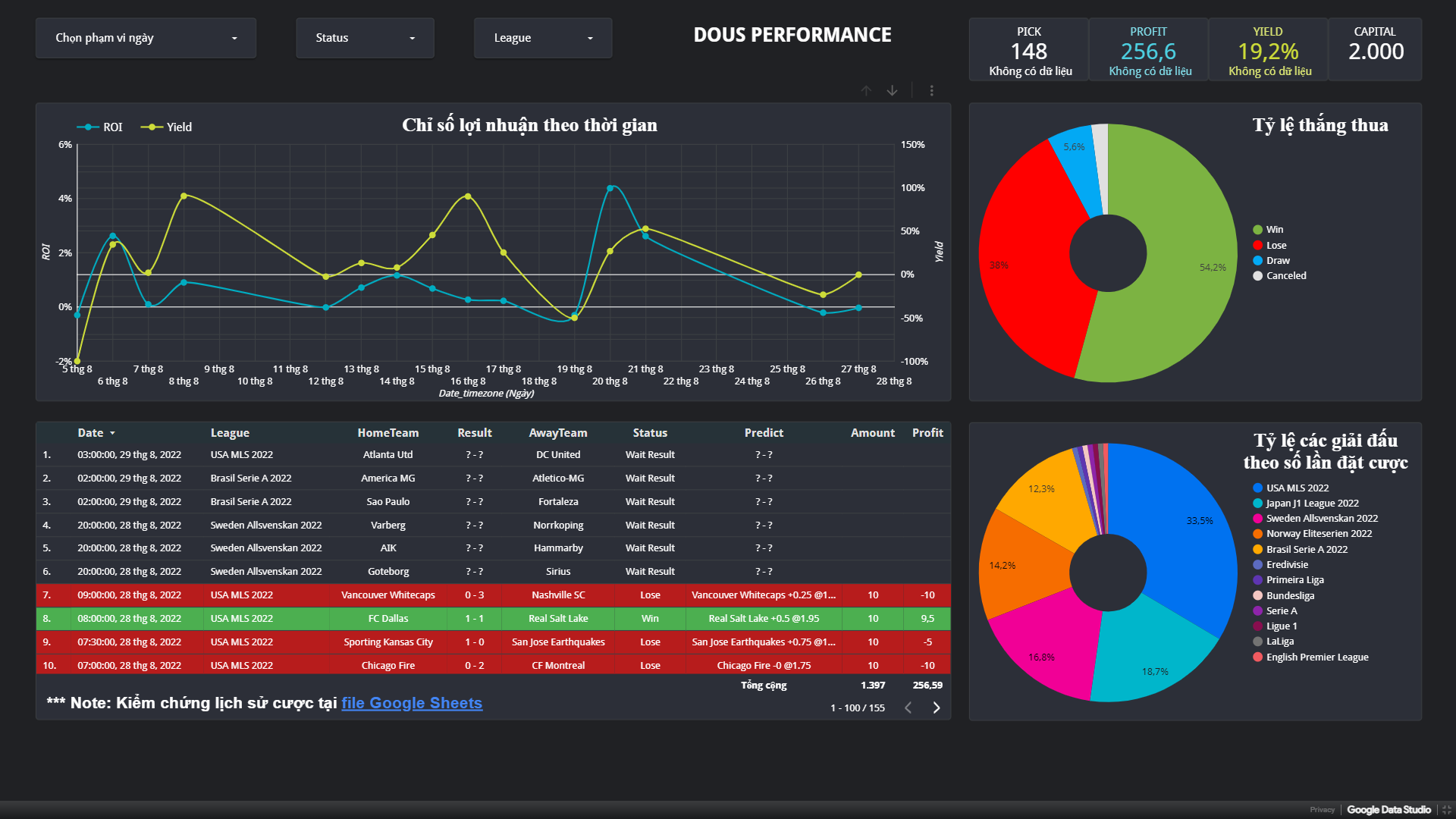Screen dimensions: 1456x819
Task: Toggle the Lose entry in pie legend
Action: tap(1276, 245)
